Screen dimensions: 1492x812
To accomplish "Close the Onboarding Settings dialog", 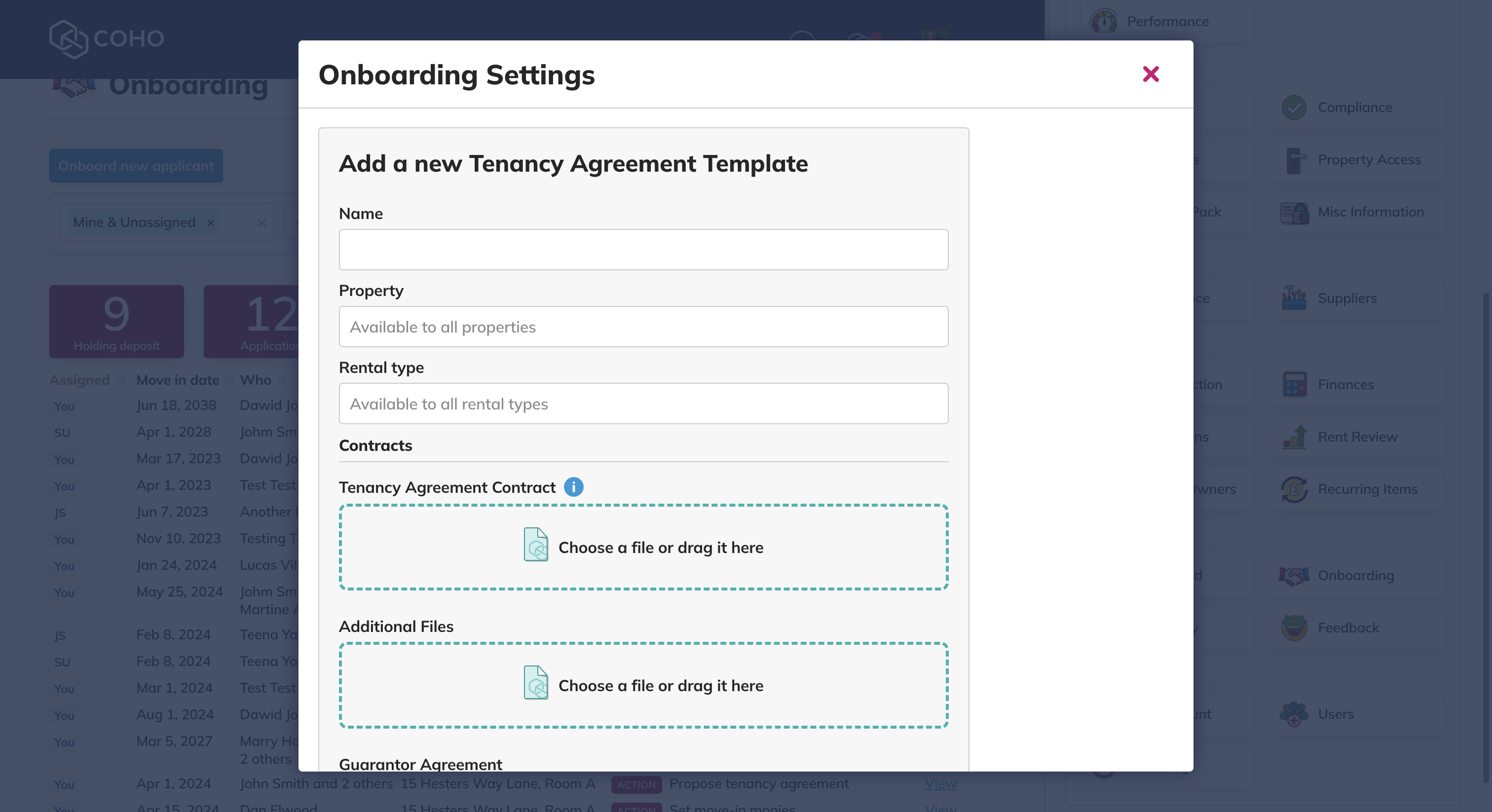I will [1150, 74].
